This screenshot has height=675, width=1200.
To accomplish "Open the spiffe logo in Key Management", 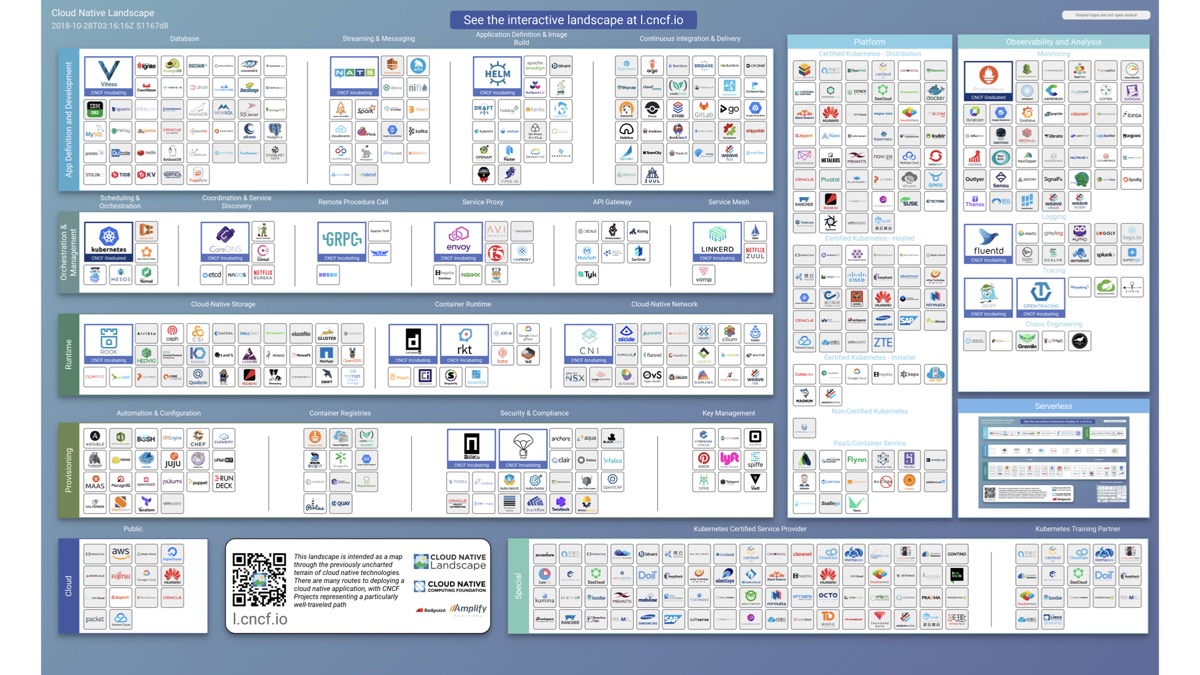I will [x=755, y=459].
